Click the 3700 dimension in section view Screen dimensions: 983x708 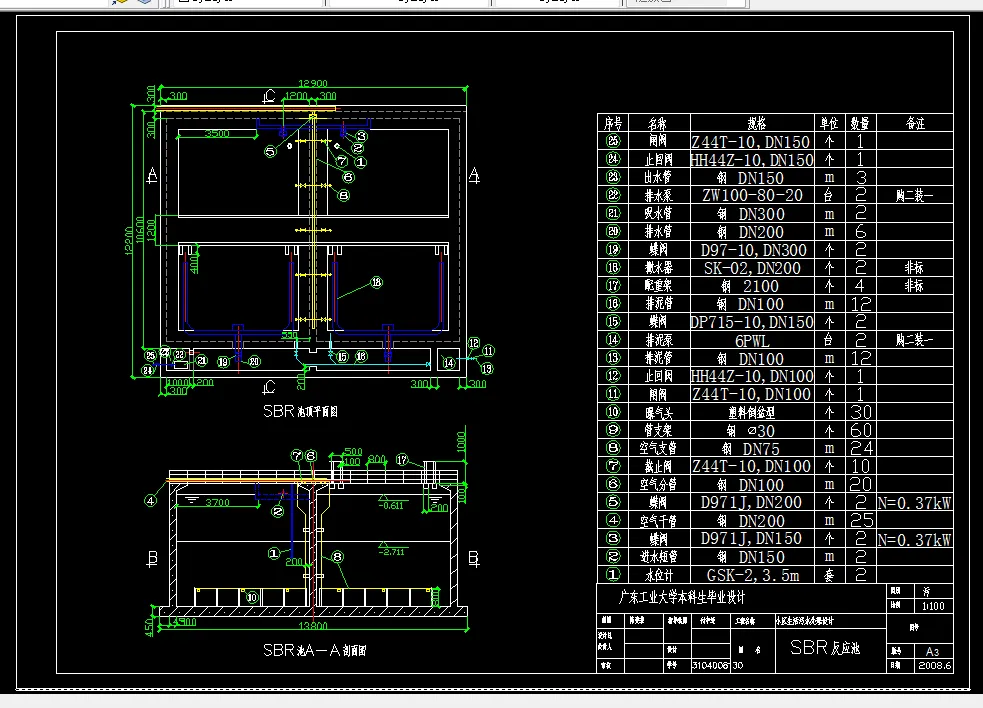217,502
